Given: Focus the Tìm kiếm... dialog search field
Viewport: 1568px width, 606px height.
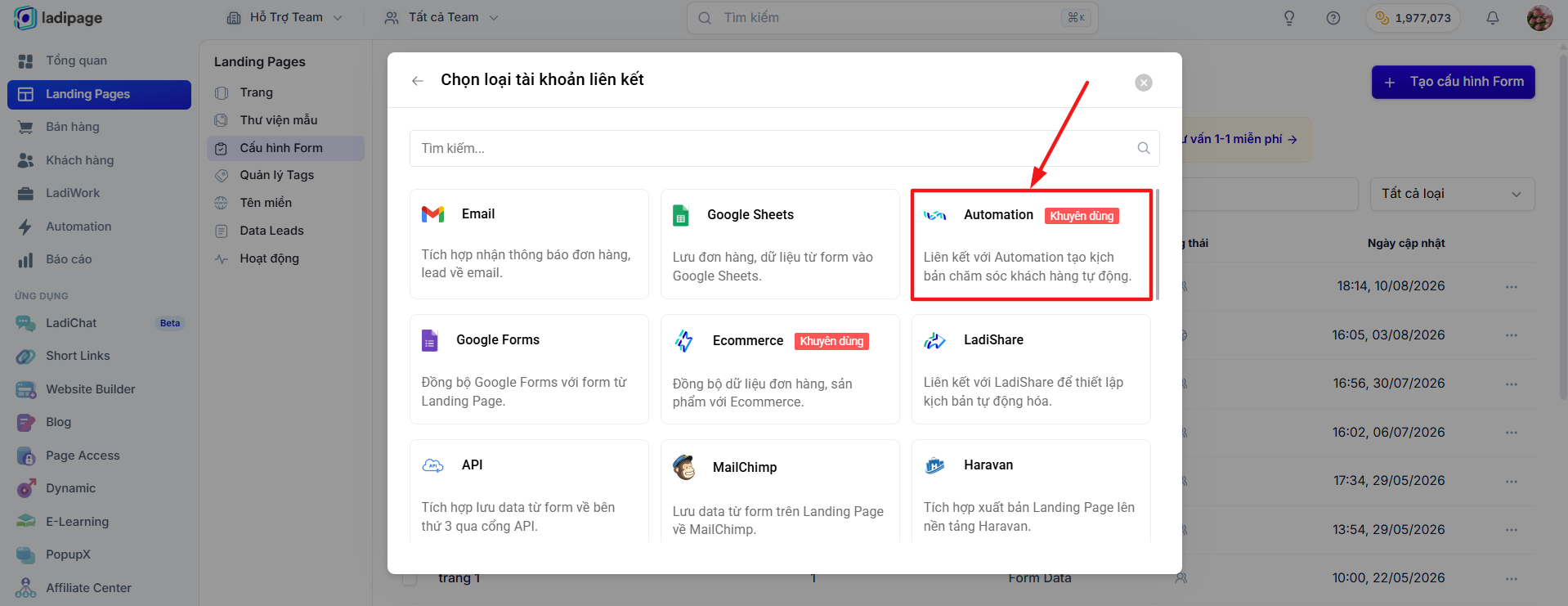Looking at the screenshot, I should click(784, 148).
